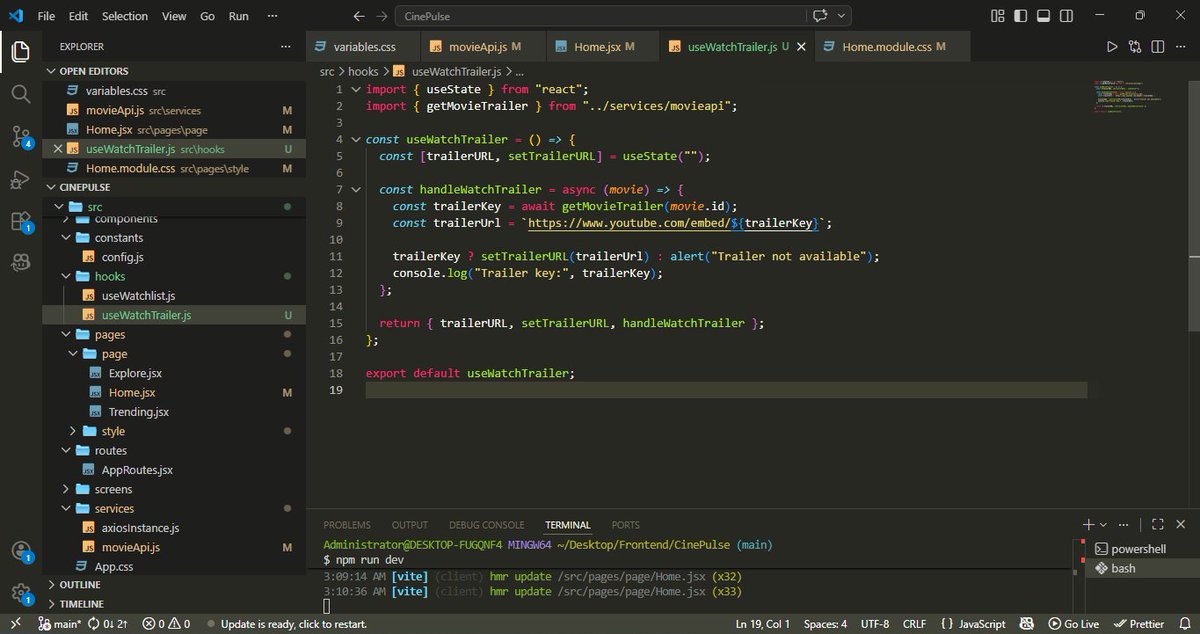
Task: Click the main* branch indicator
Action: [x=60, y=623]
